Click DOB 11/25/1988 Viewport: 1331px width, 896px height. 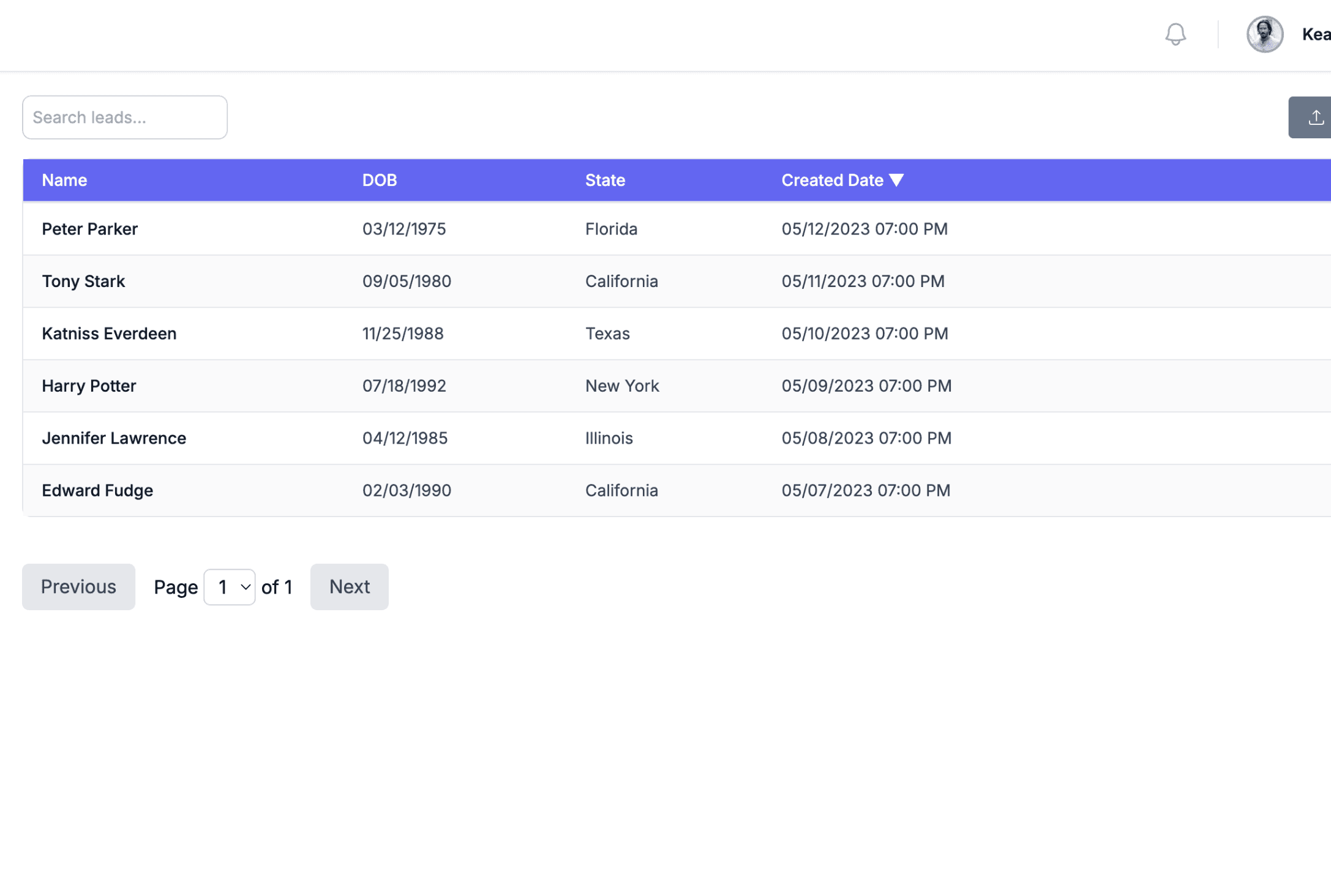coord(403,334)
